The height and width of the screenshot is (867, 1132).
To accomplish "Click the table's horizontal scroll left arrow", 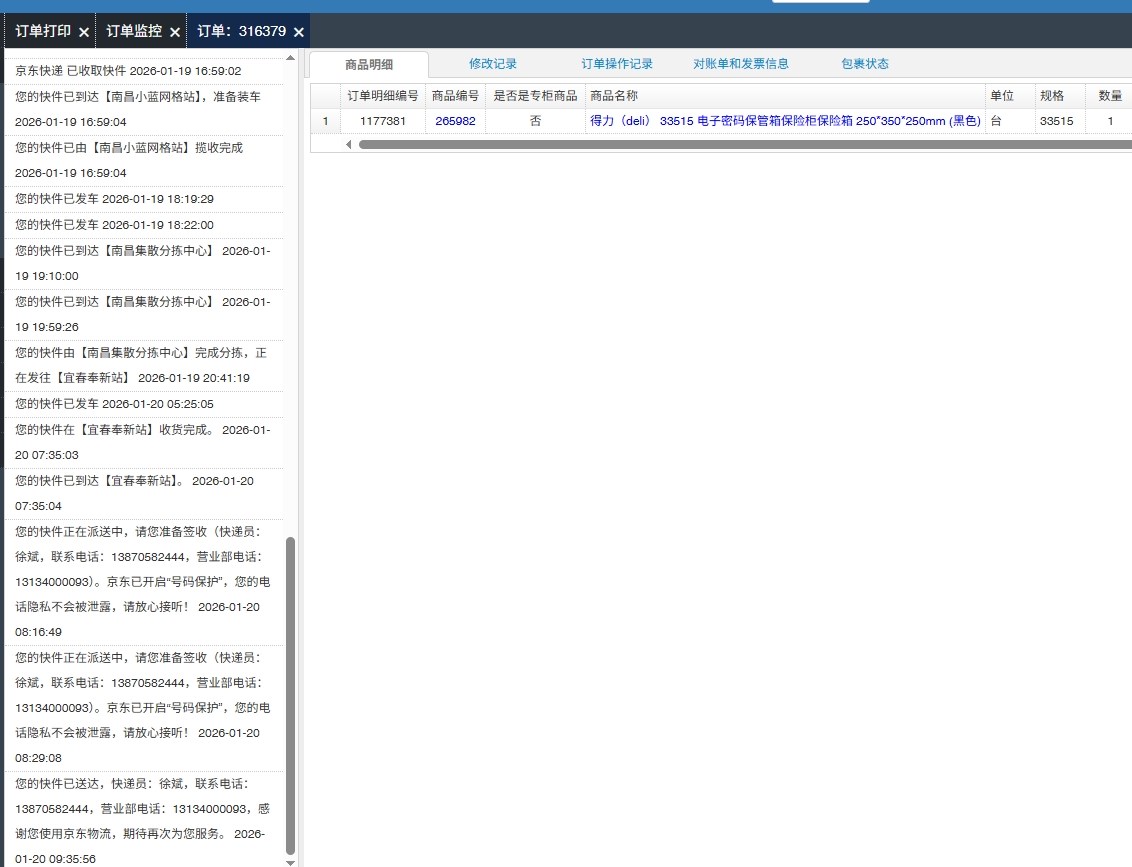I will 348,144.
